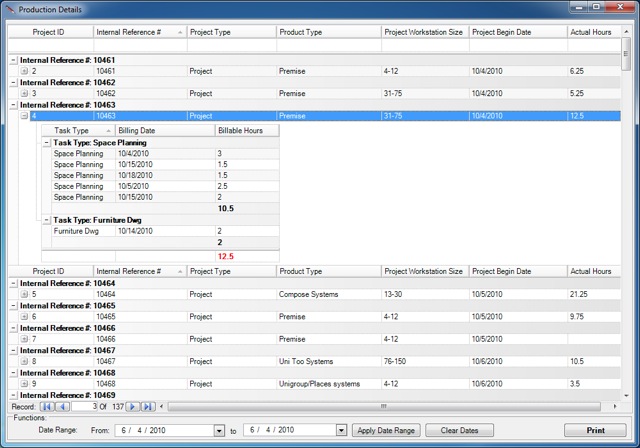Sort by Internal Reference # column header
640x448 pixels.
coord(138,32)
